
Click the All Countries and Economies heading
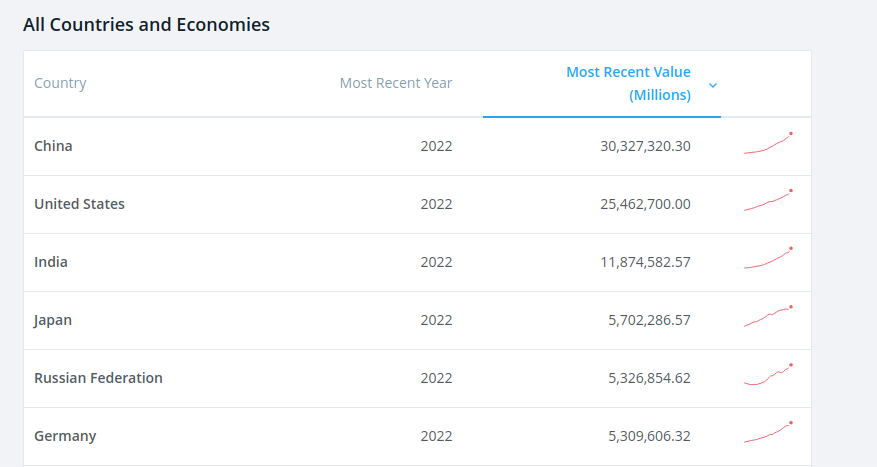point(146,25)
